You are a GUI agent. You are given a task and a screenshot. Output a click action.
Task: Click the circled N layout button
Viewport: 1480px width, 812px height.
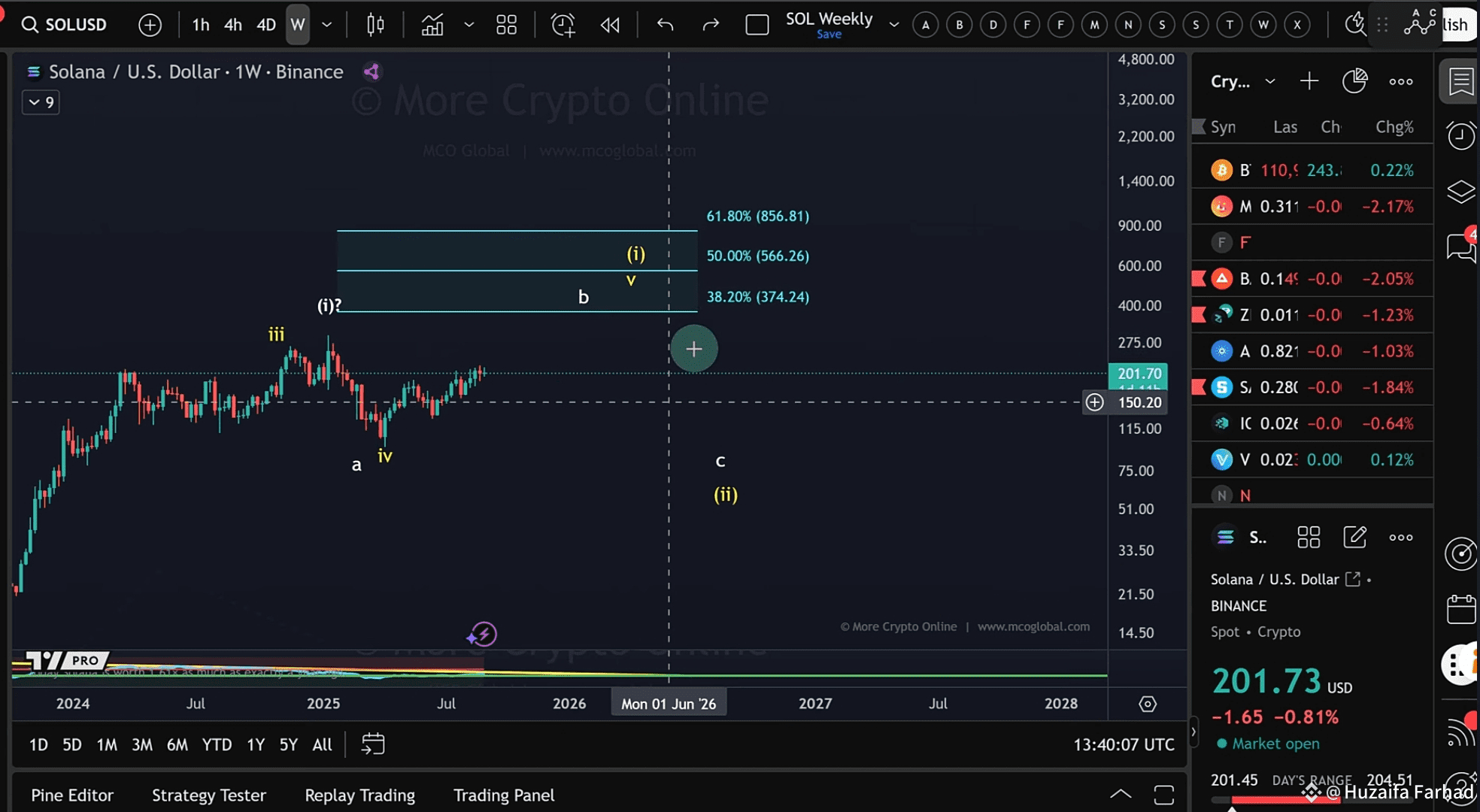point(1128,25)
